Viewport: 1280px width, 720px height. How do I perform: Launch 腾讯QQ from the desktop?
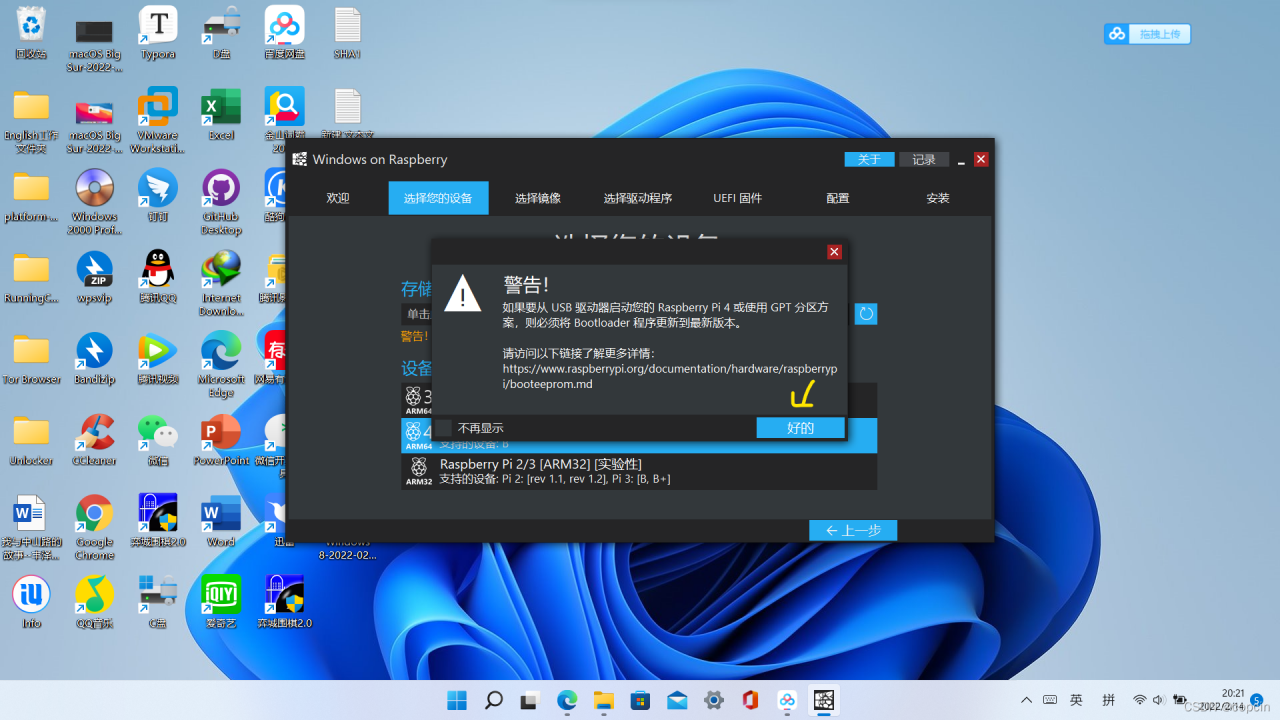point(158,277)
